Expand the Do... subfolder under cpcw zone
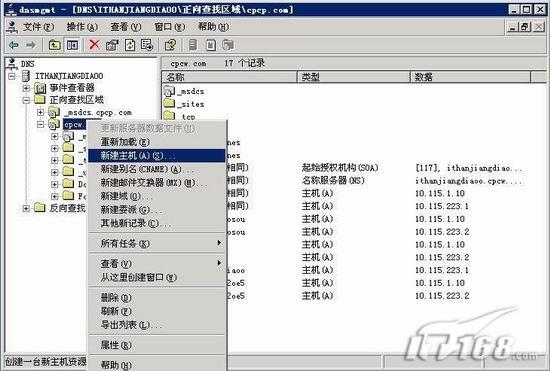 click(x=55, y=184)
